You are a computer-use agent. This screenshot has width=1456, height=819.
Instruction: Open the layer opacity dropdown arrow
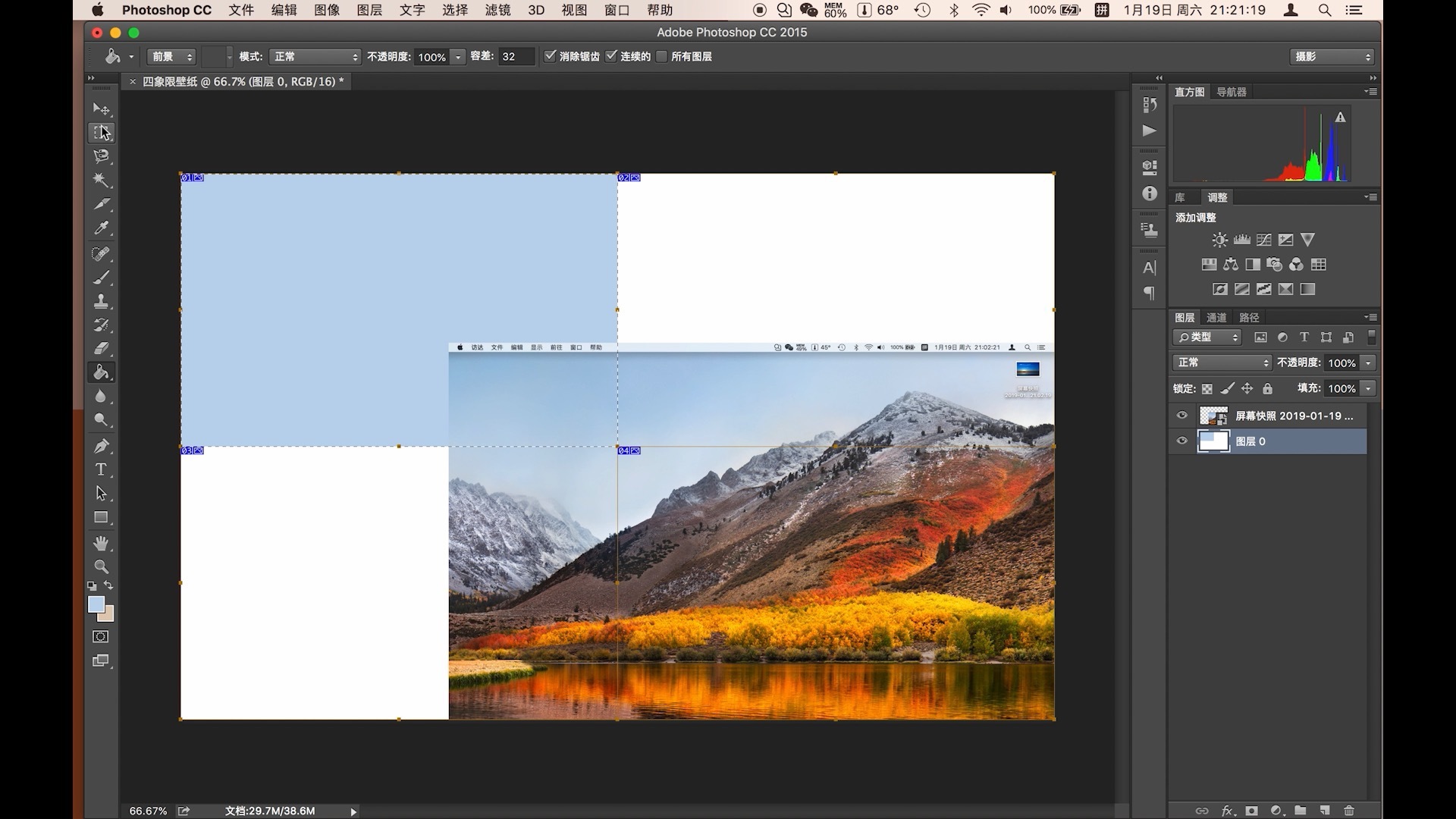pyautogui.click(x=1369, y=363)
